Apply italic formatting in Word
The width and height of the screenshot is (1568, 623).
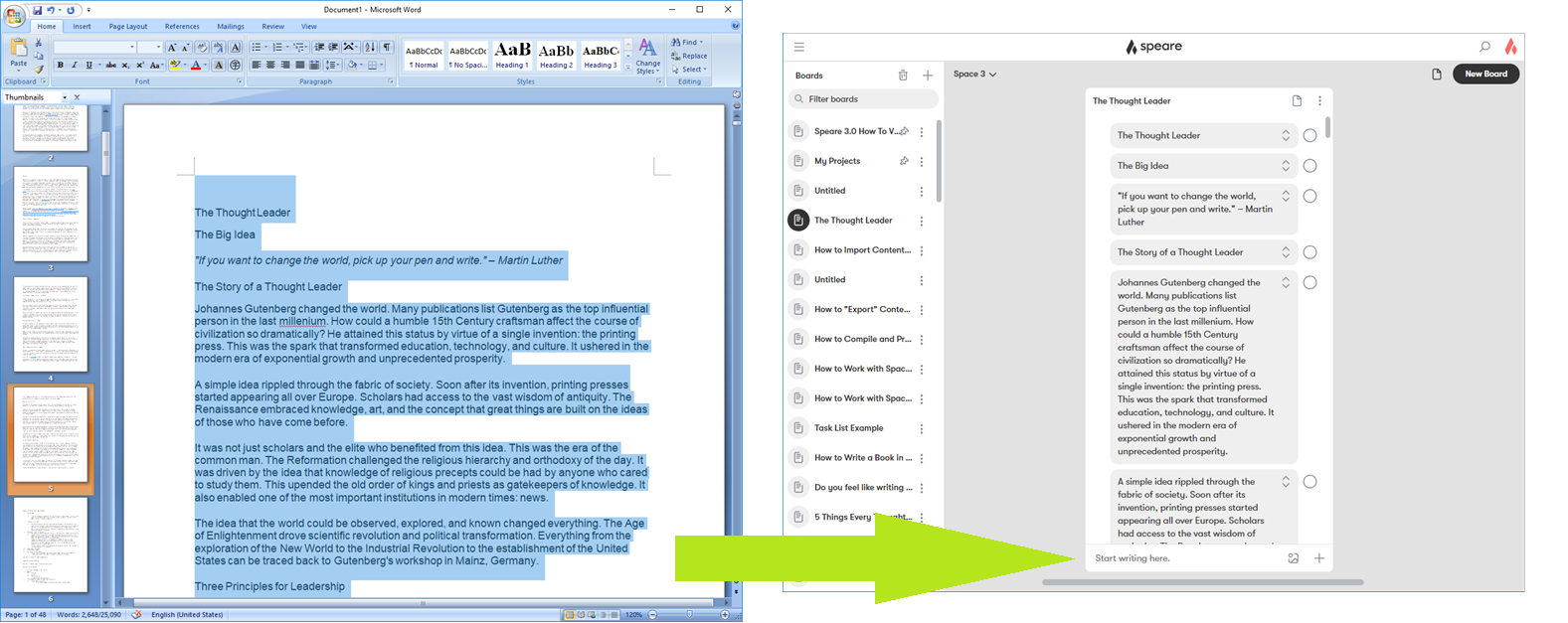[74, 66]
